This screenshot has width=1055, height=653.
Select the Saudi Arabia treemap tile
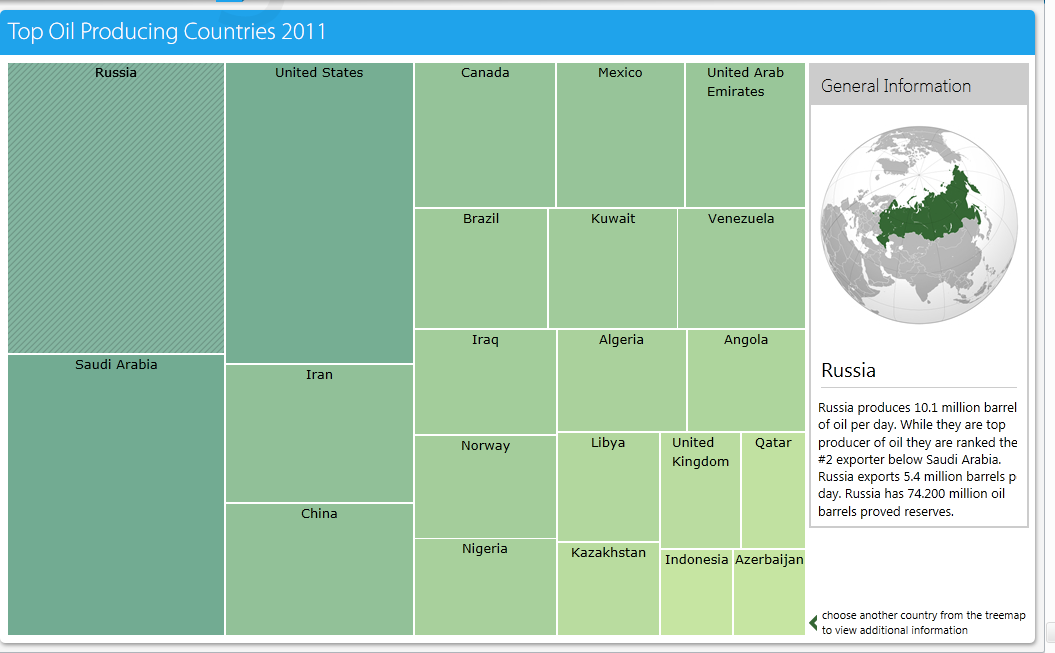[x=116, y=494]
